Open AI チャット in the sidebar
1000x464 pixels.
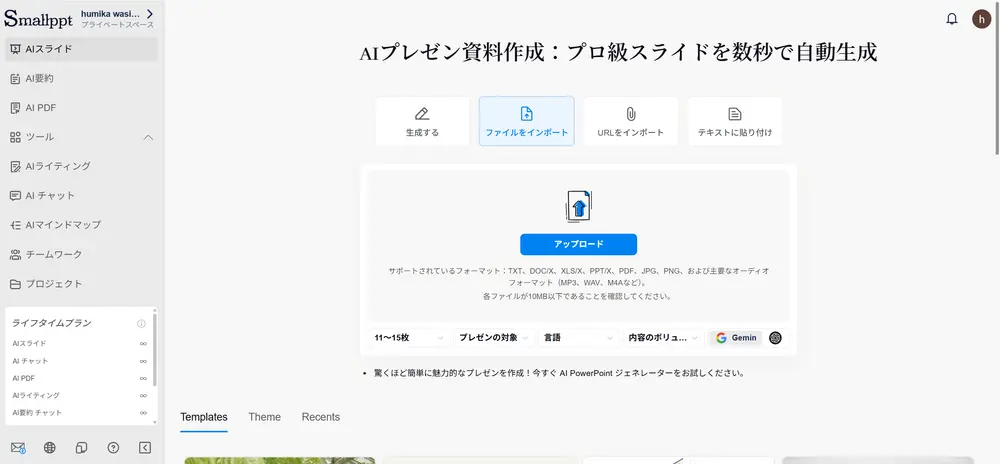pyautogui.click(x=82, y=196)
